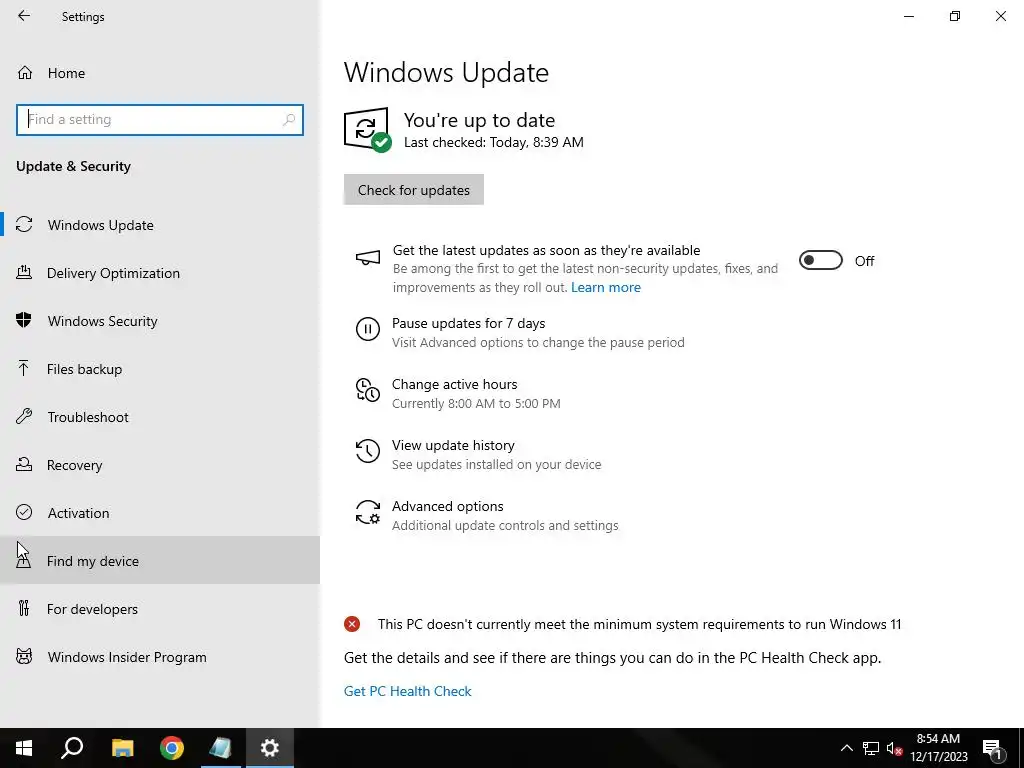Click 'Update & Security' heading
The height and width of the screenshot is (768, 1024).
[x=73, y=167]
